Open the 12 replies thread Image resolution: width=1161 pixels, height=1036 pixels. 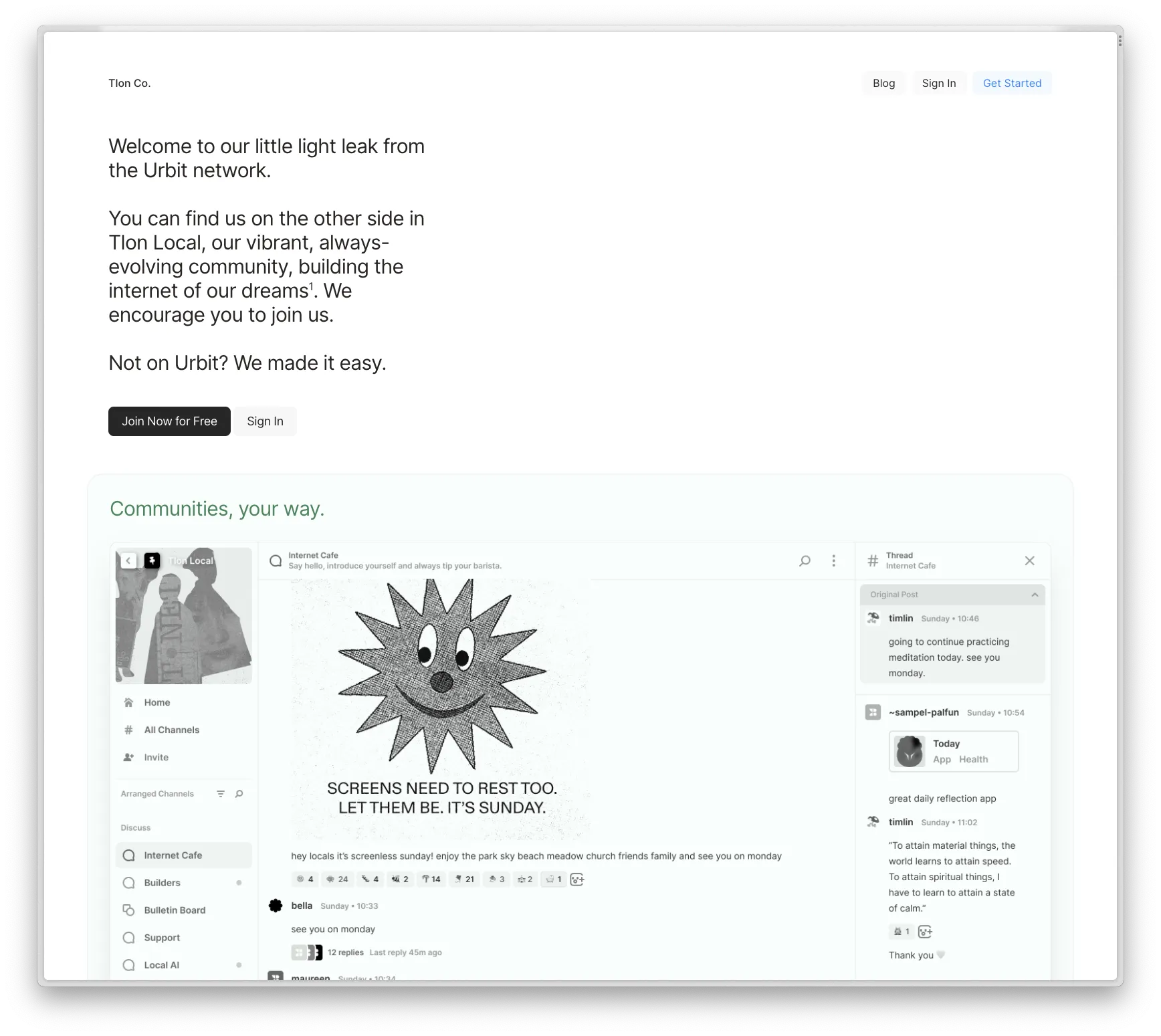pyautogui.click(x=346, y=952)
